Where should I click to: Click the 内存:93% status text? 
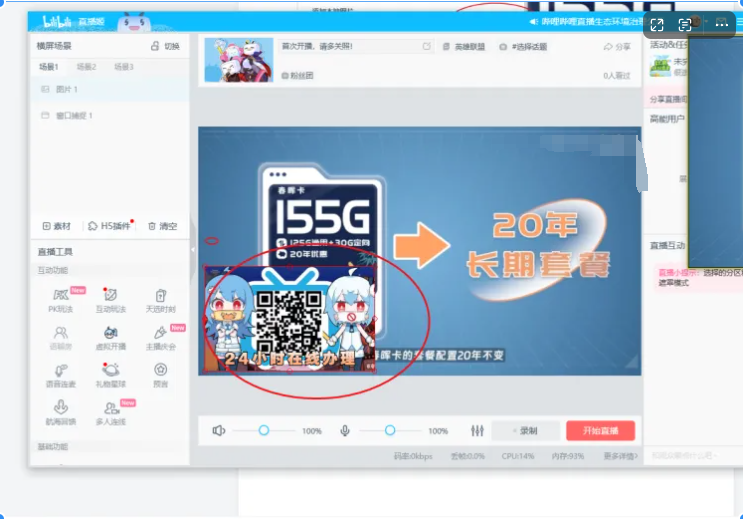568,456
